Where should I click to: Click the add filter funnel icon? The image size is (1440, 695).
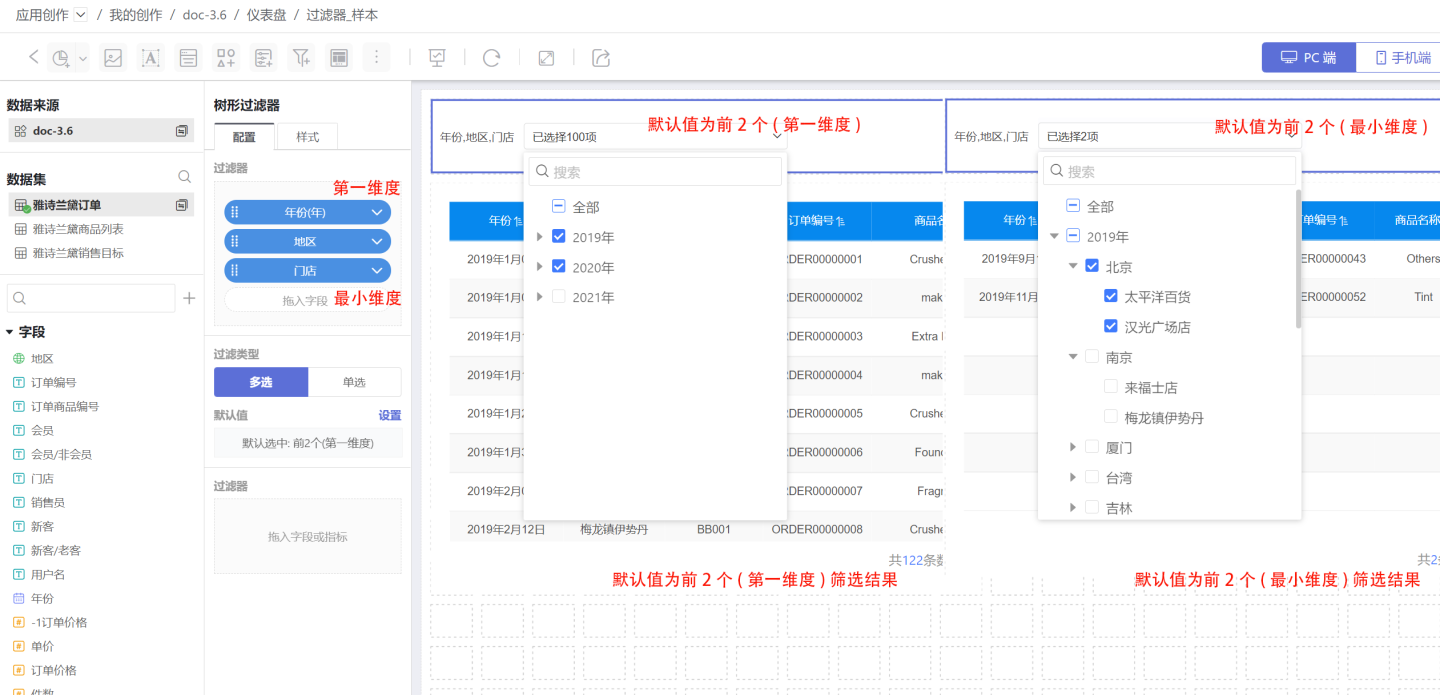point(301,58)
